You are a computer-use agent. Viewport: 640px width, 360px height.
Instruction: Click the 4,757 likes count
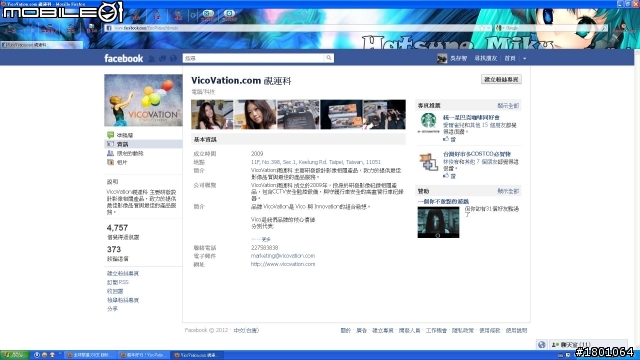click(x=117, y=228)
